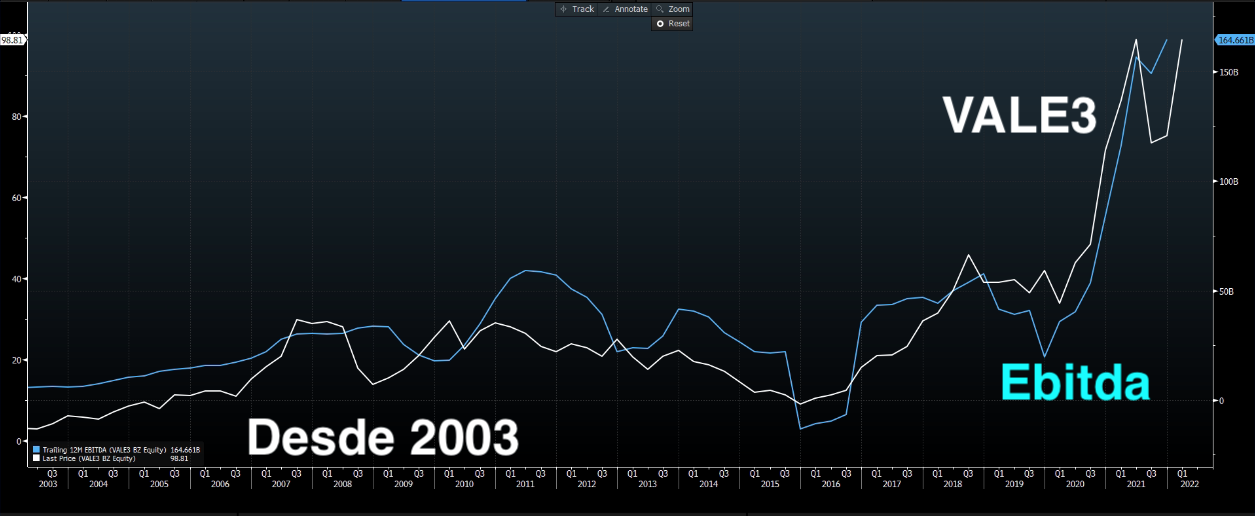Select the Trailing 12M EBITDA legend label
The height and width of the screenshot is (516, 1255).
pos(104,450)
